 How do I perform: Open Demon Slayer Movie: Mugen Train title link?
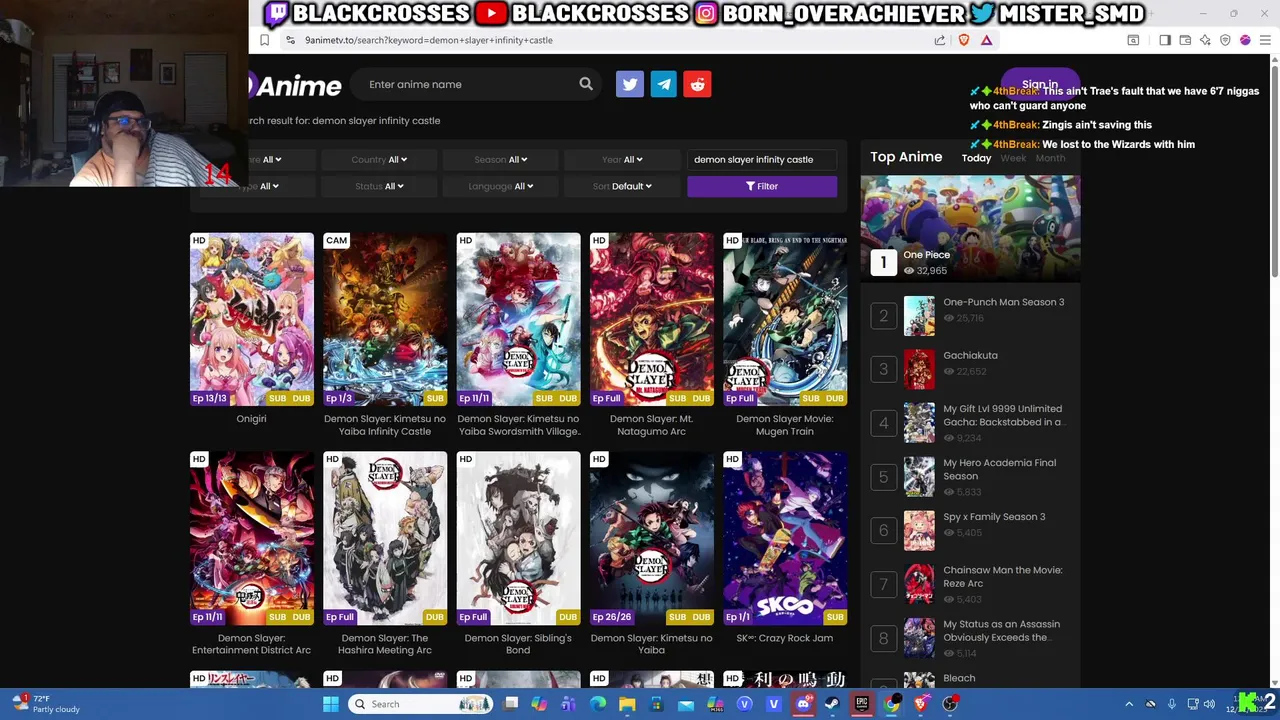pos(785,425)
